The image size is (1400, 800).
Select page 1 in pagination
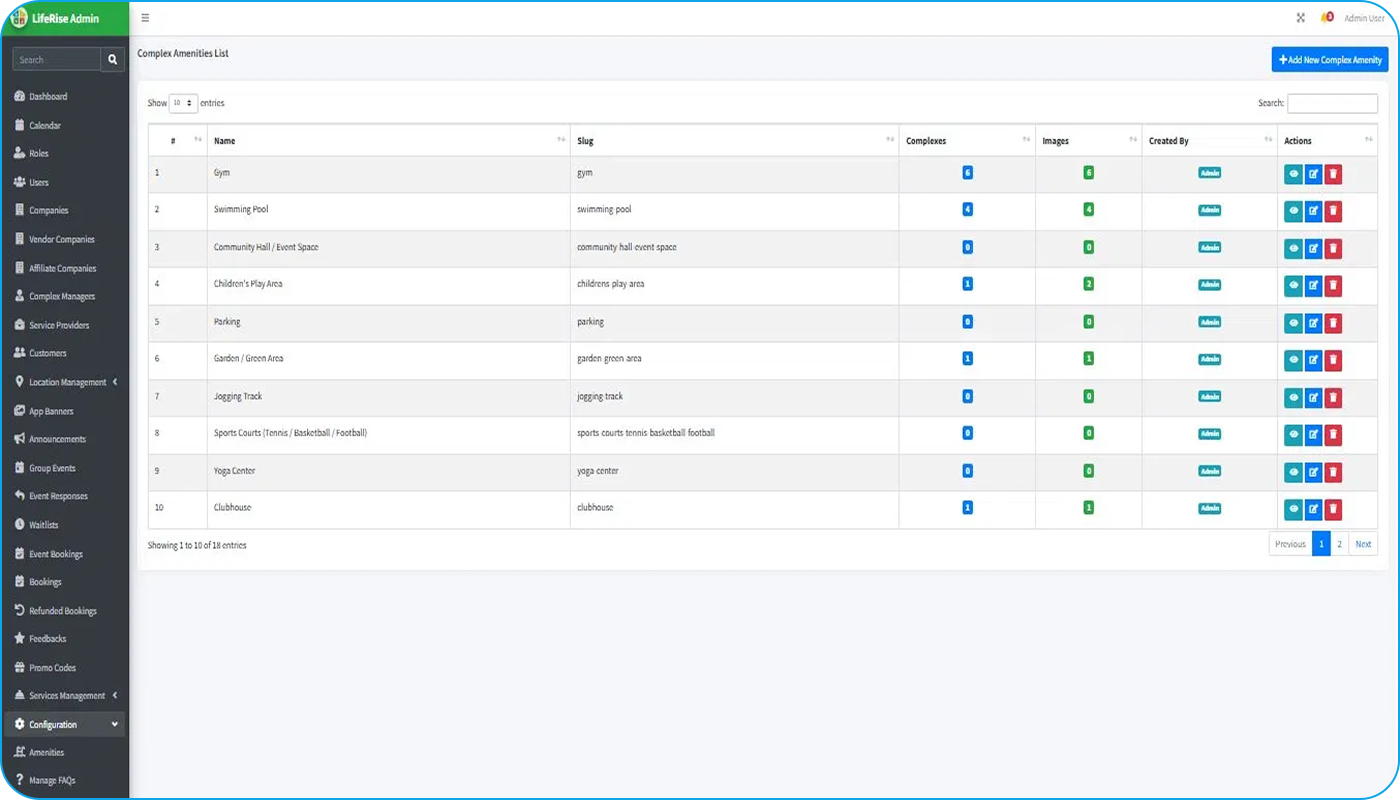1321,544
